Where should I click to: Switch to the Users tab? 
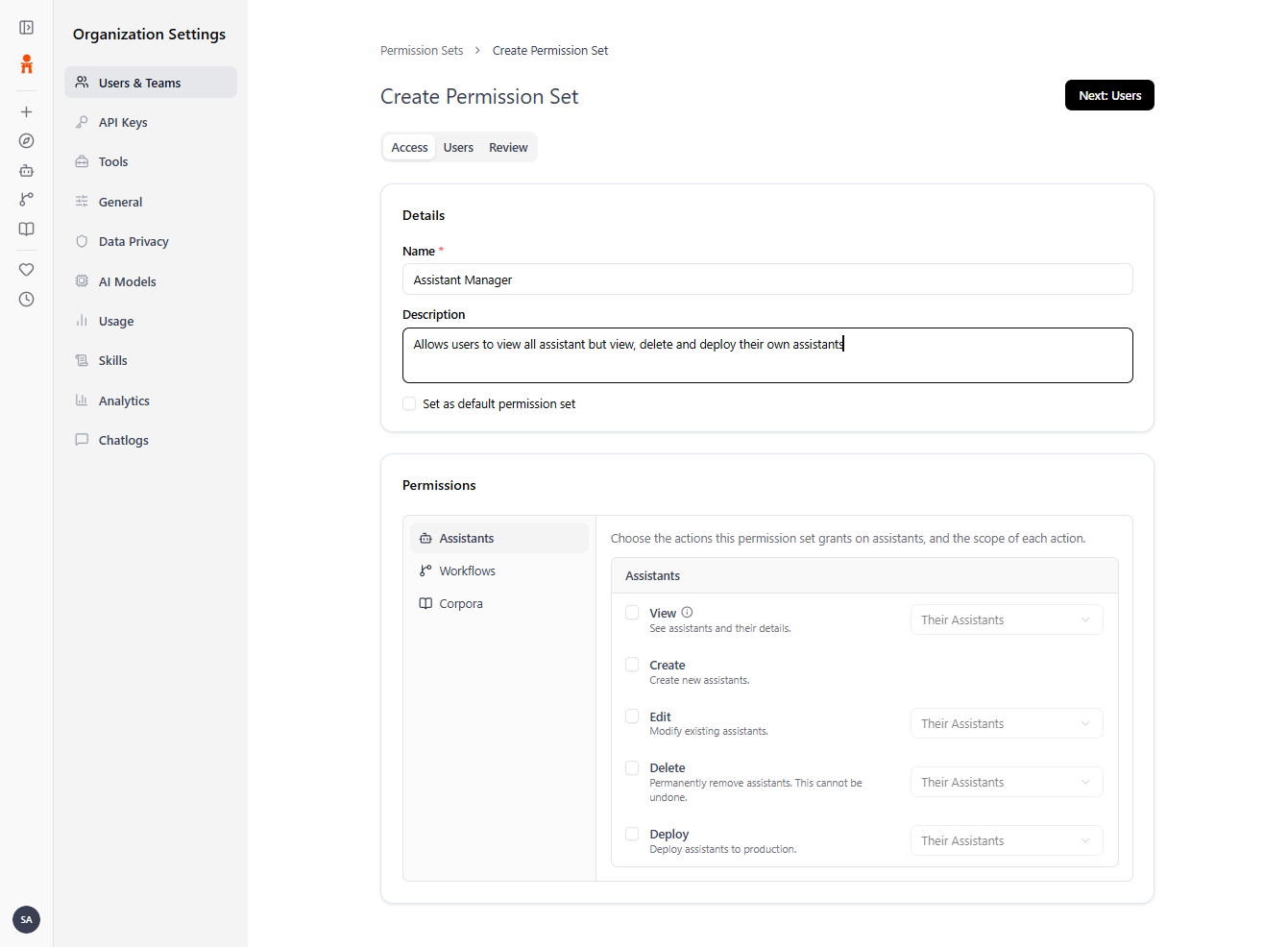pos(458,147)
